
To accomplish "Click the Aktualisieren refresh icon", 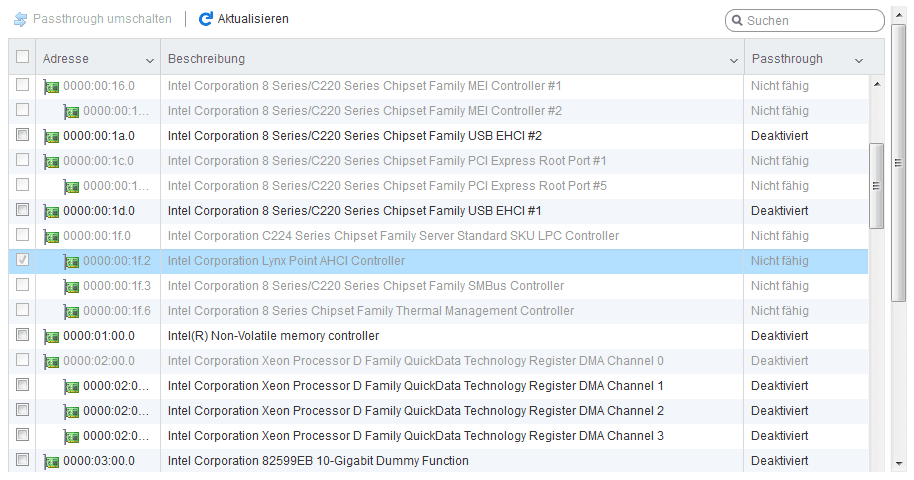I will pos(206,19).
